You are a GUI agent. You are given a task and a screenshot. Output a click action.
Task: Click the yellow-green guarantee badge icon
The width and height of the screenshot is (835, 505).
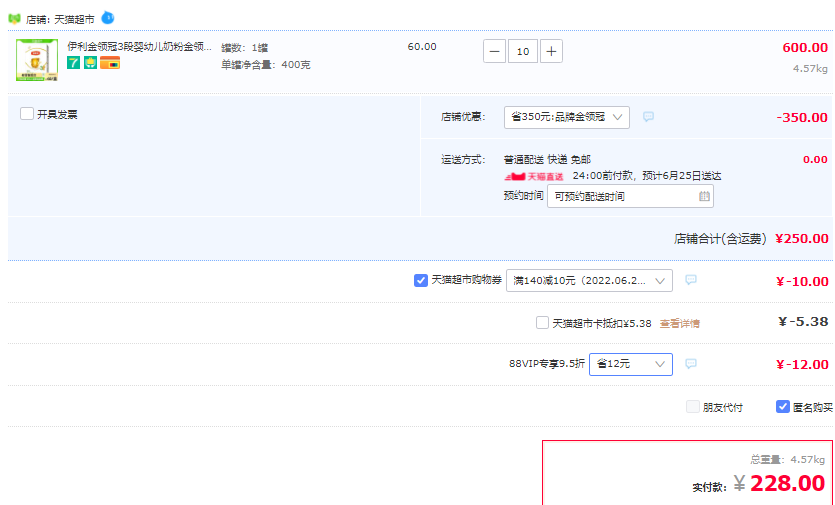91,63
